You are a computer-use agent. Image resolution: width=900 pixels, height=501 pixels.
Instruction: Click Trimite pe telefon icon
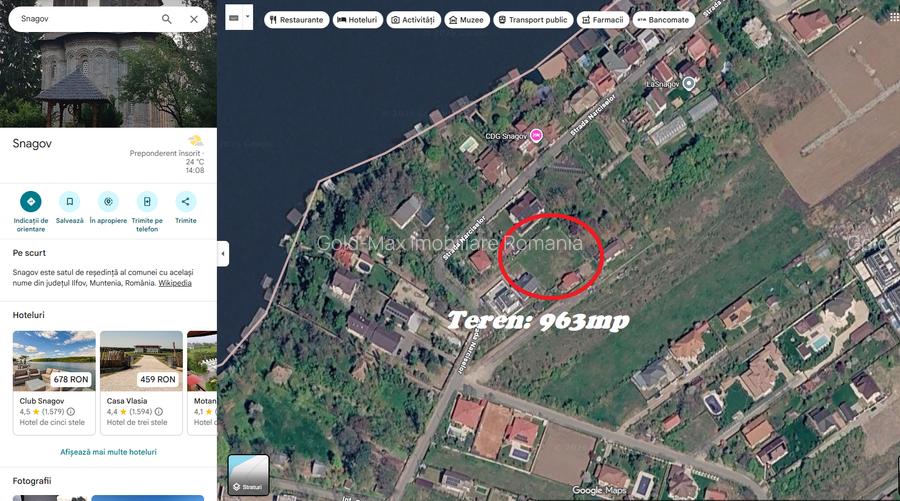[x=147, y=201]
